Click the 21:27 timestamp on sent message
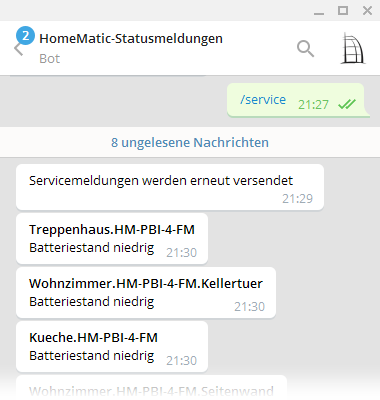This screenshot has height=400, width=380. [313, 105]
